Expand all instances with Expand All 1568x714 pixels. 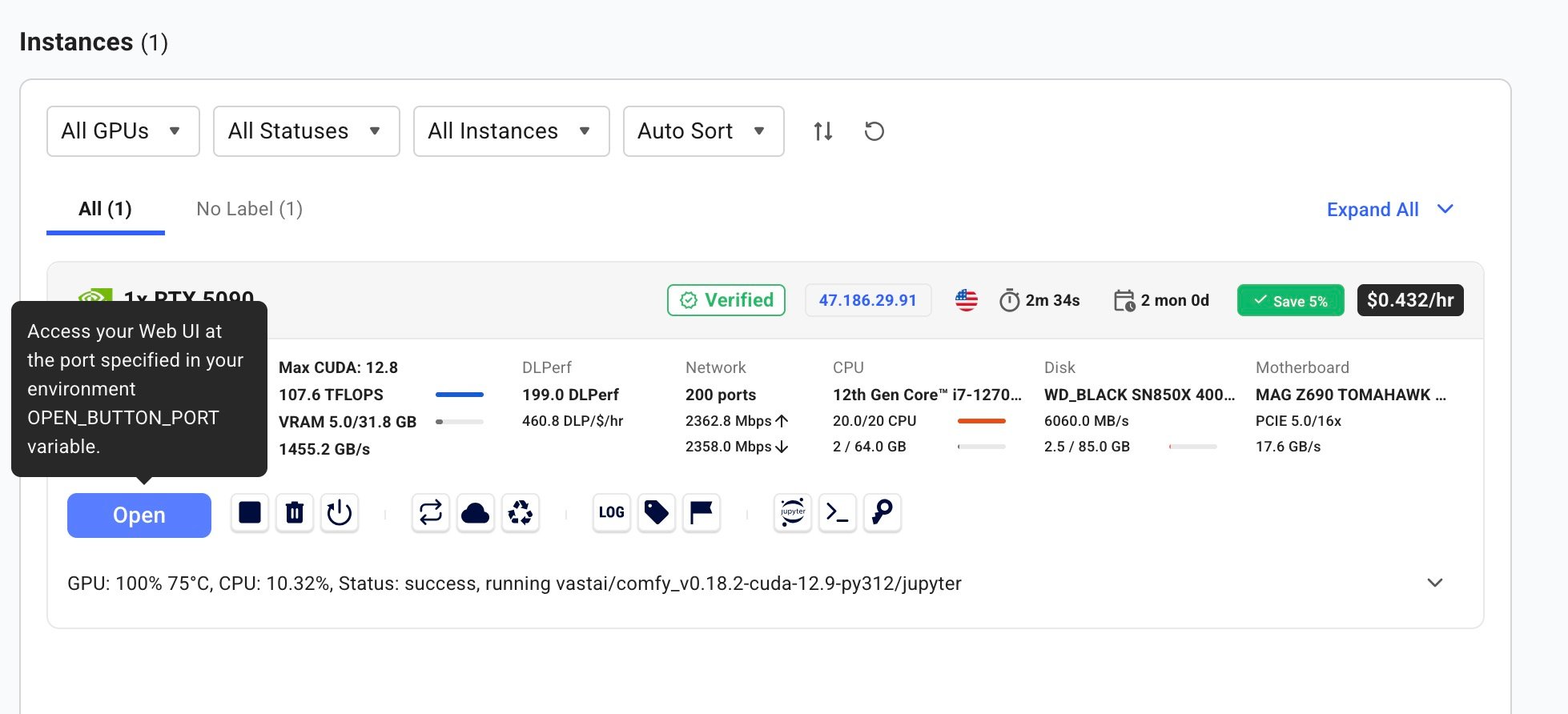[x=1390, y=210]
